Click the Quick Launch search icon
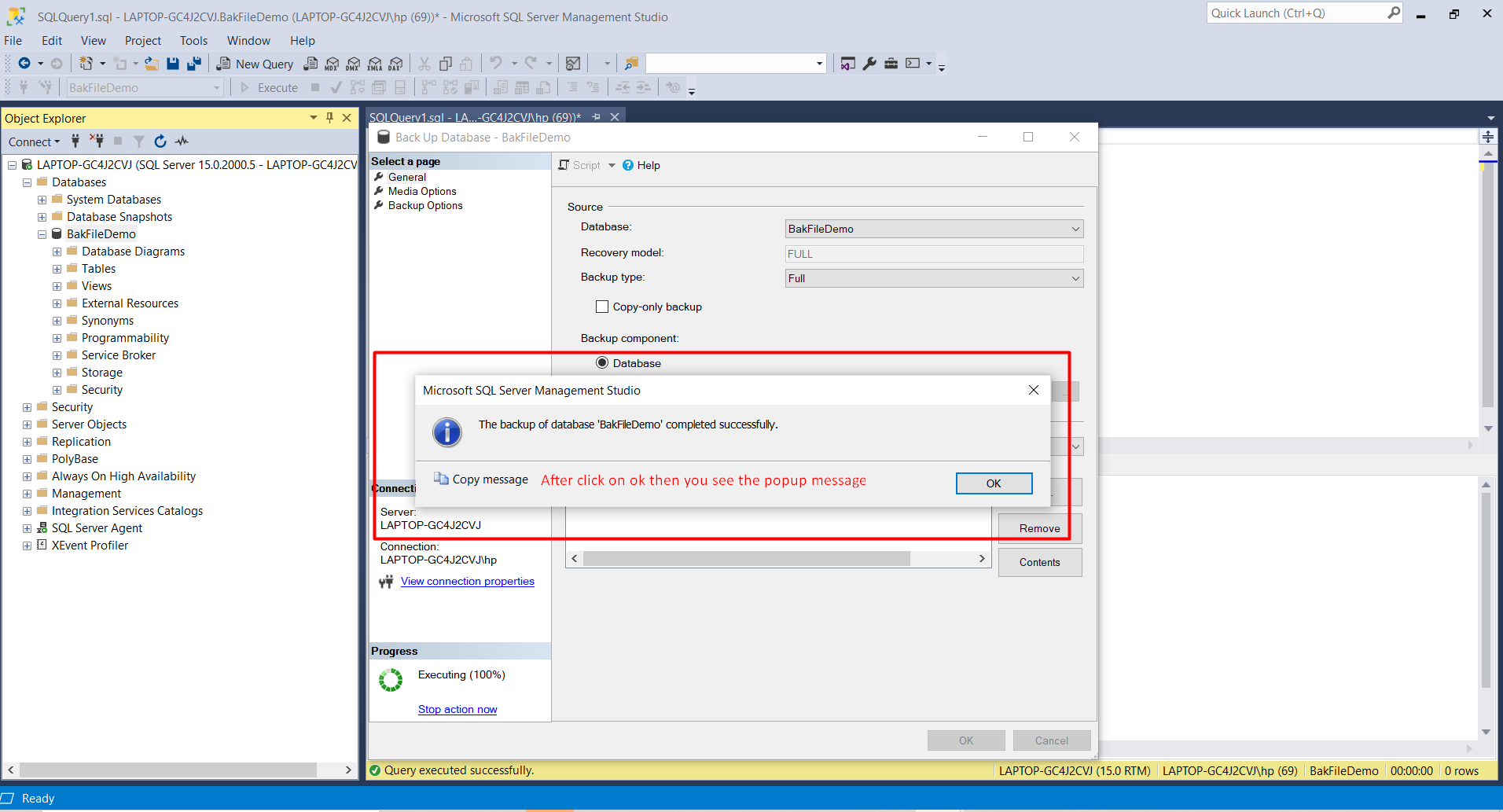Image resolution: width=1503 pixels, height=812 pixels. 1394,13
